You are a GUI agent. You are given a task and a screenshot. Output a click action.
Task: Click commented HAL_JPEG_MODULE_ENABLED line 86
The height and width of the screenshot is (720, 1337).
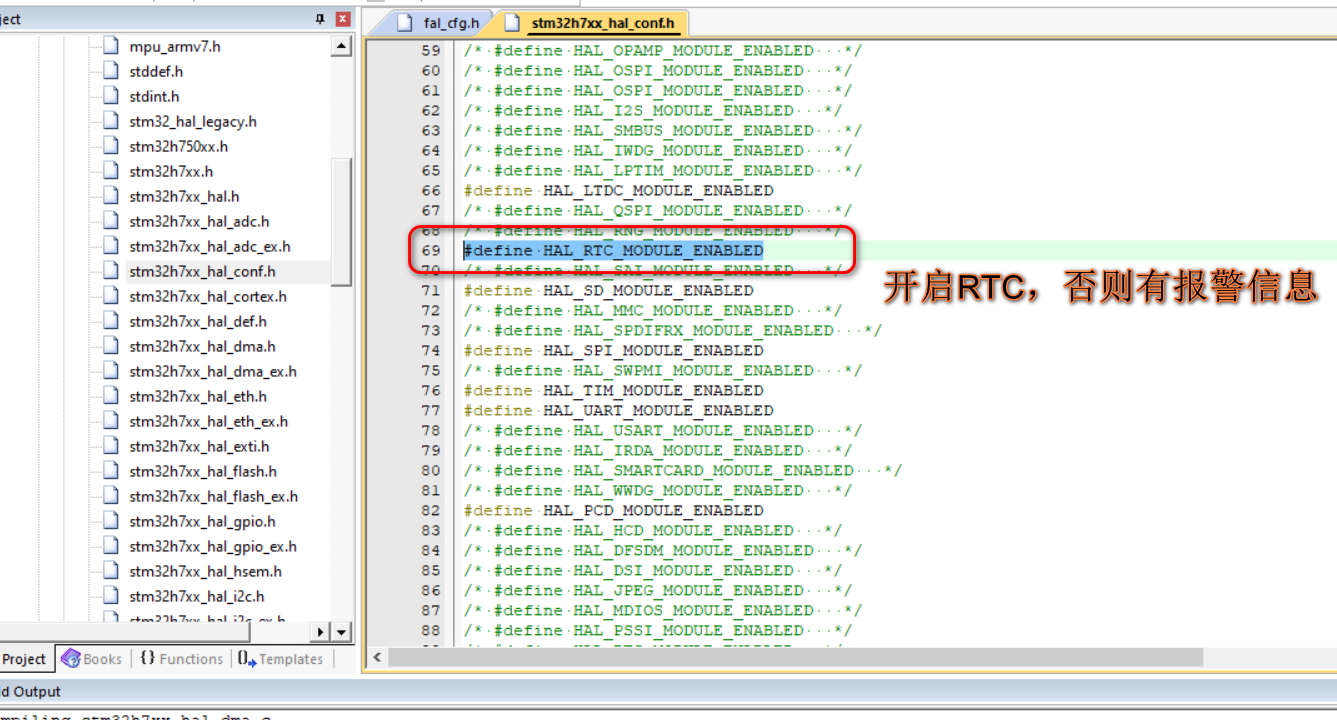658,590
